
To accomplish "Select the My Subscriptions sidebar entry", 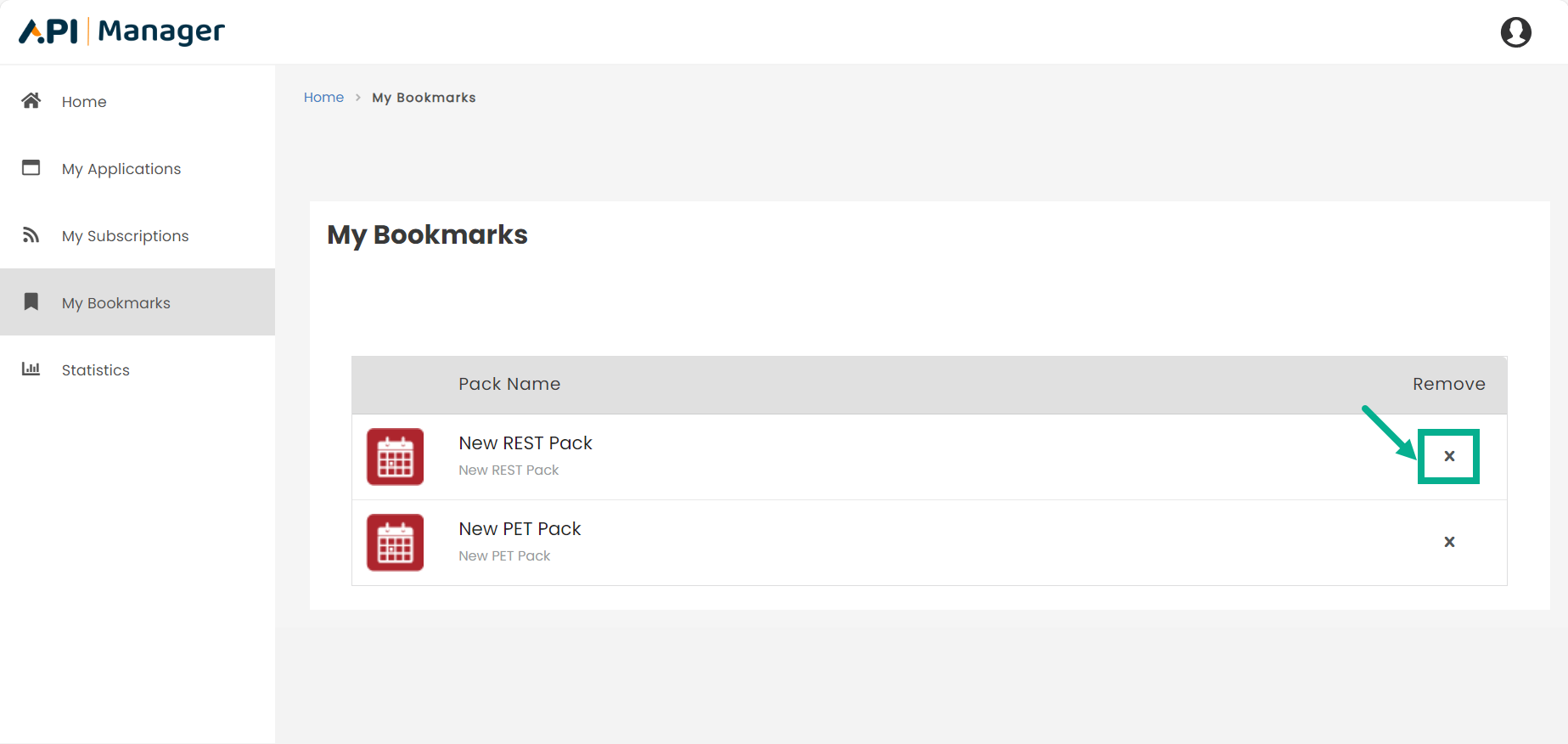I will [x=125, y=235].
